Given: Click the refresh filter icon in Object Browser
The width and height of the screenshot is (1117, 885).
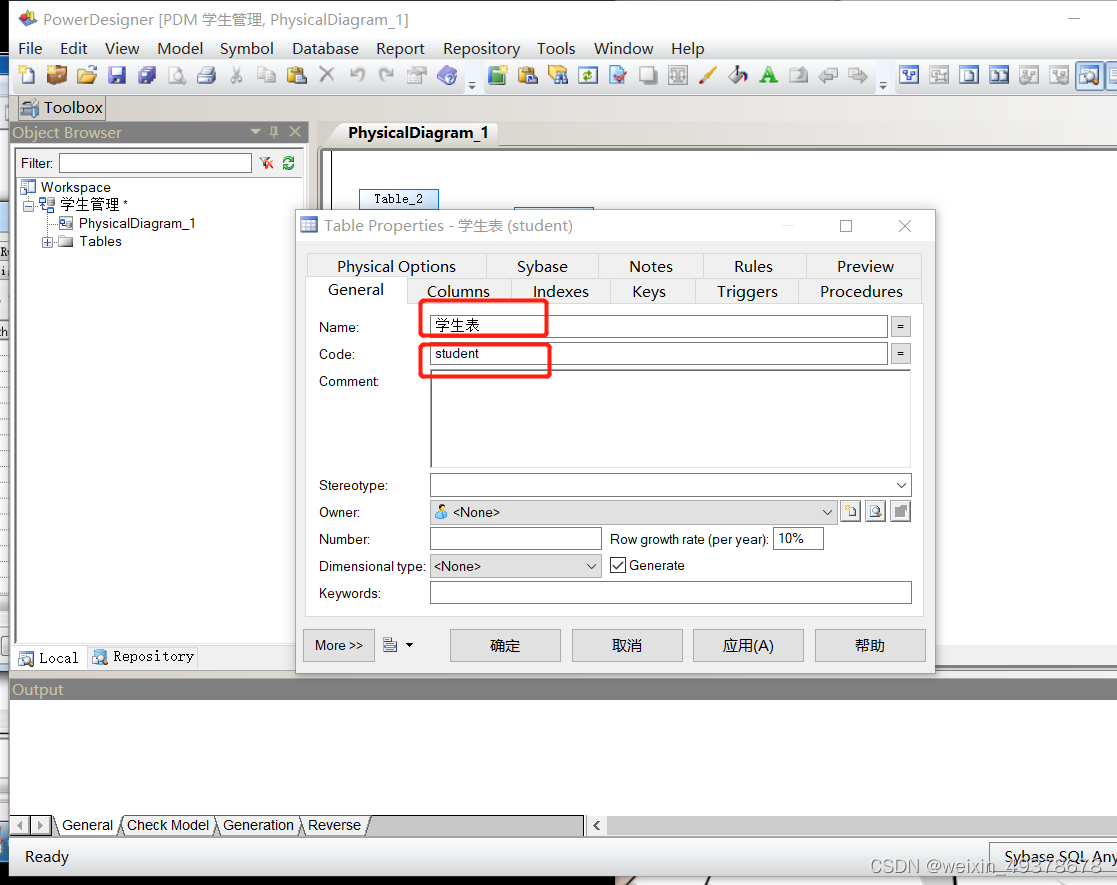Looking at the screenshot, I should [x=289, y=163].
